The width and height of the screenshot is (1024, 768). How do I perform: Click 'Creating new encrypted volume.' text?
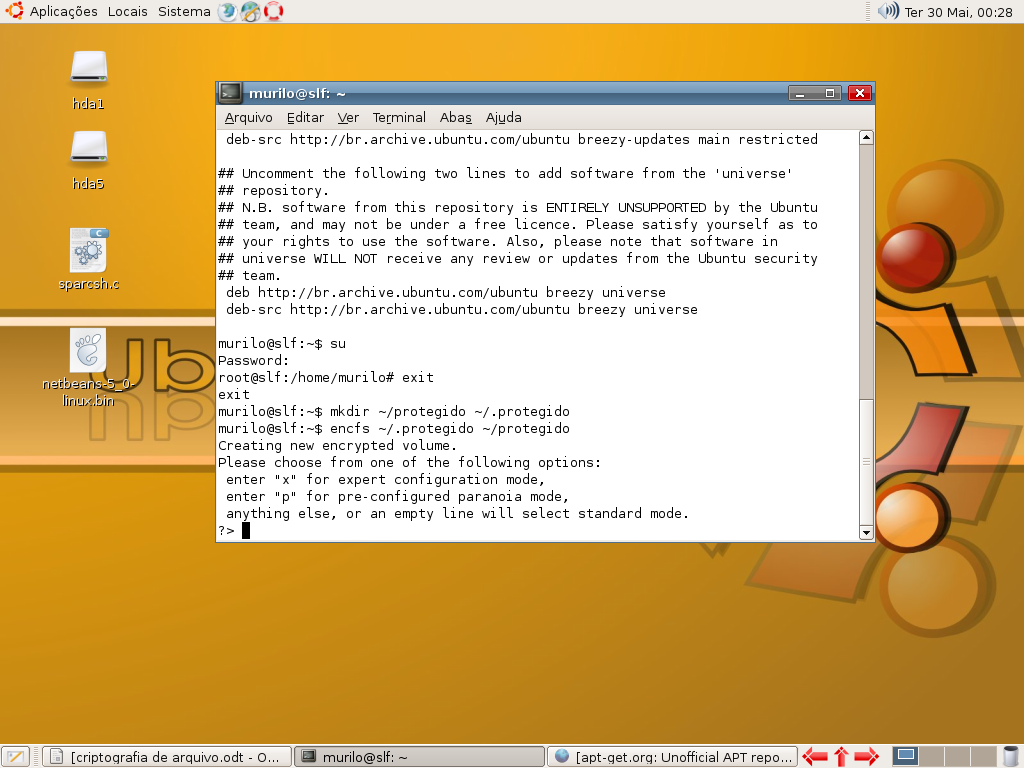[x=337, y=445]
